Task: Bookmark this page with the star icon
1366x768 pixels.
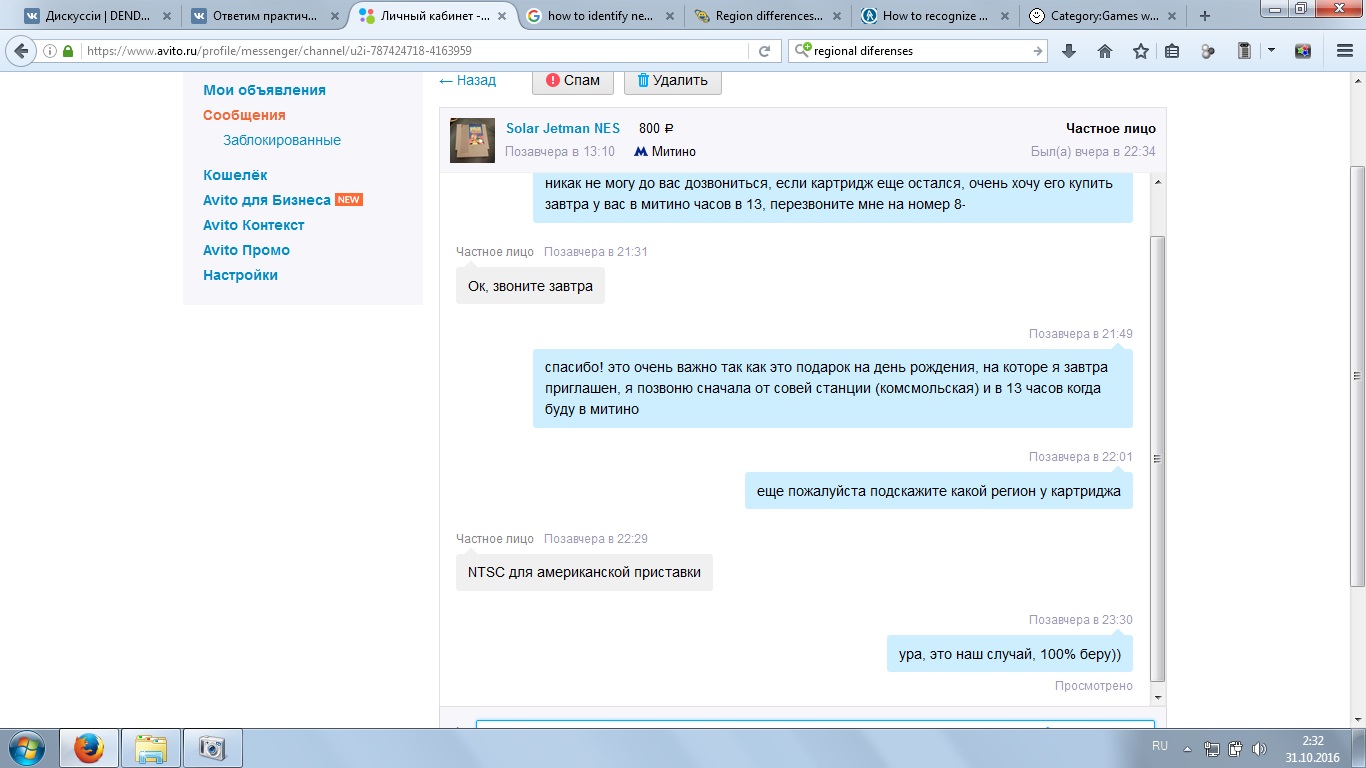Action: click(1141, 51)
